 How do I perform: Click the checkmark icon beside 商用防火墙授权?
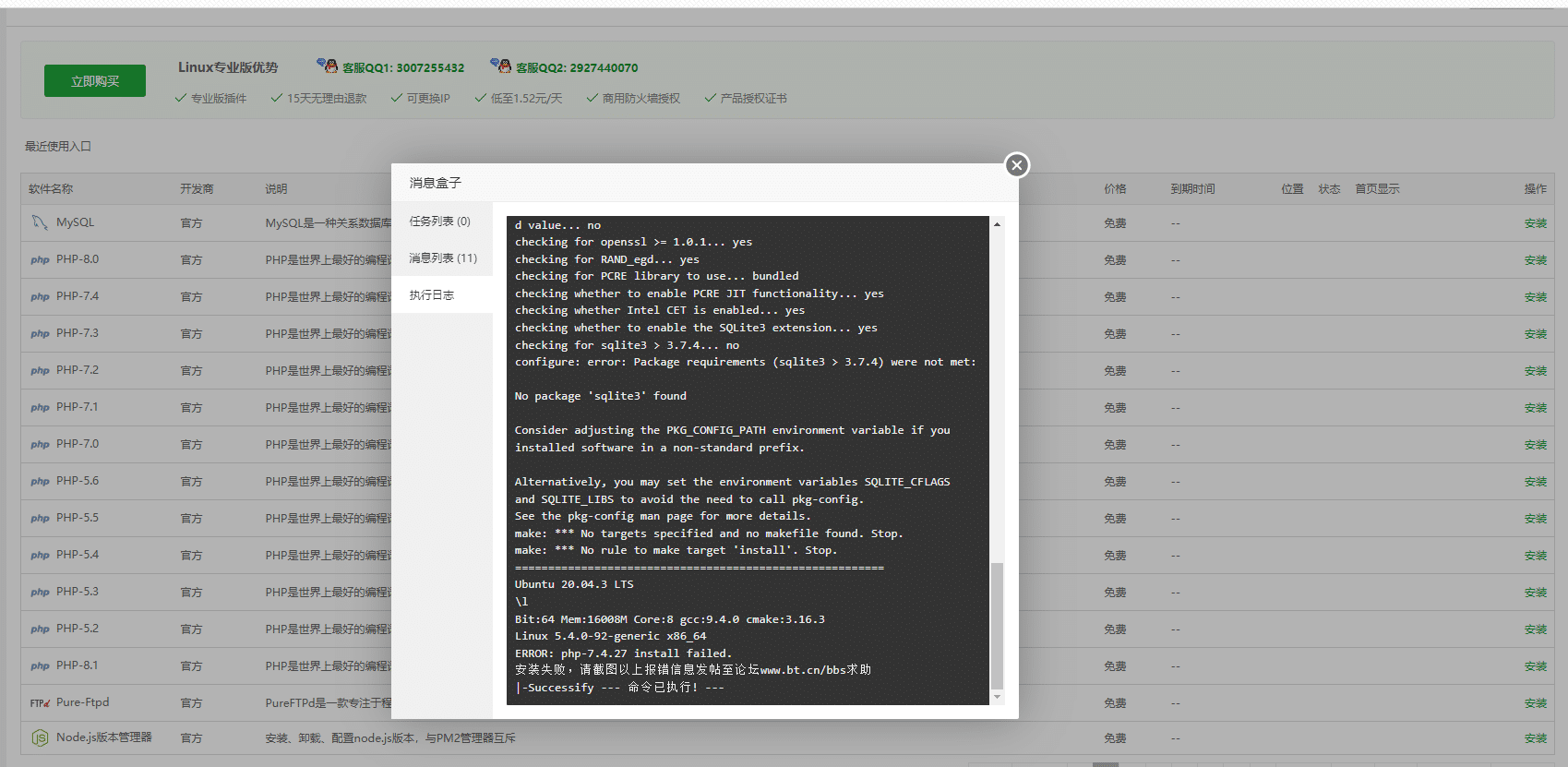point(592,98)
